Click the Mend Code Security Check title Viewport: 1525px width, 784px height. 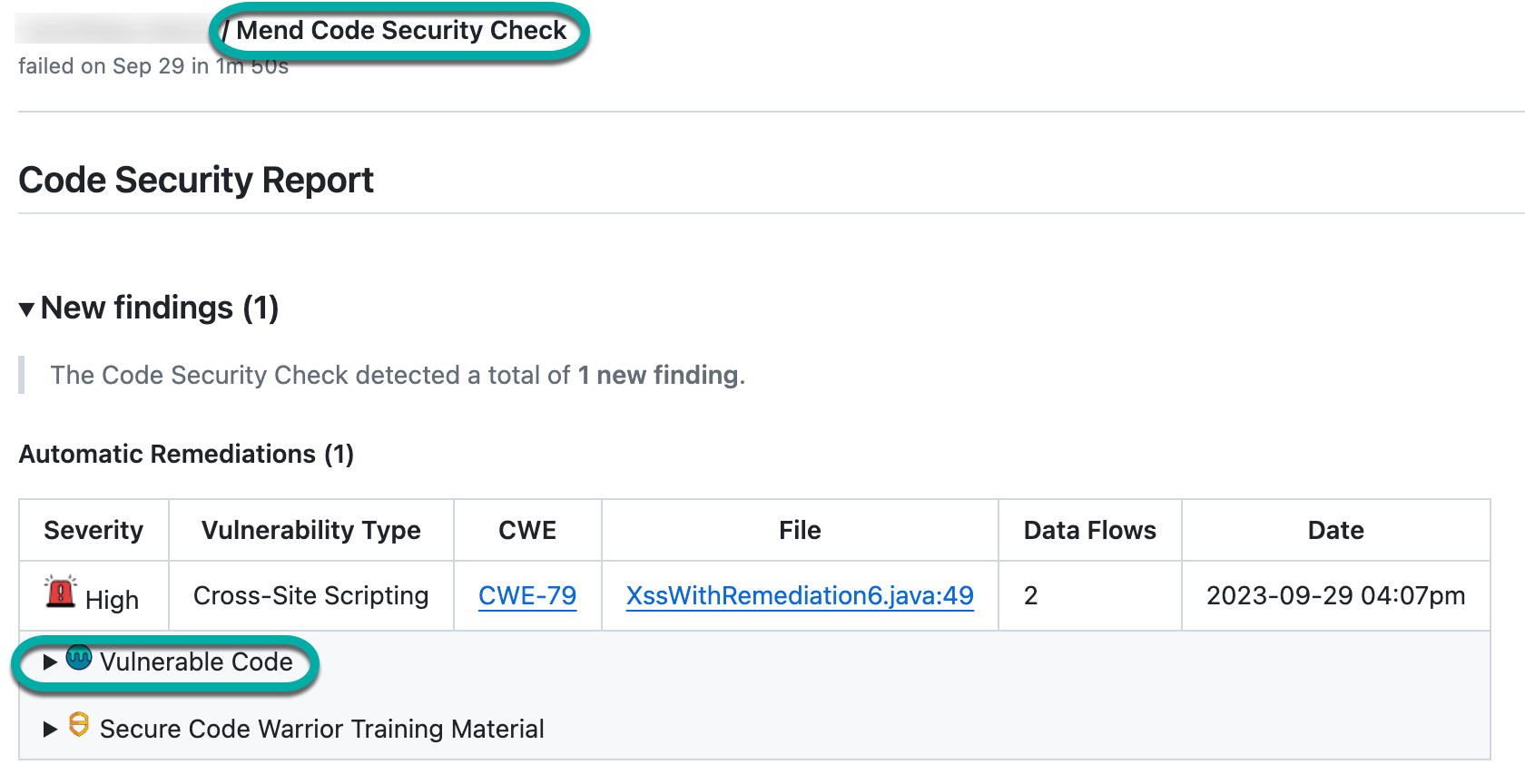[401, 31]
